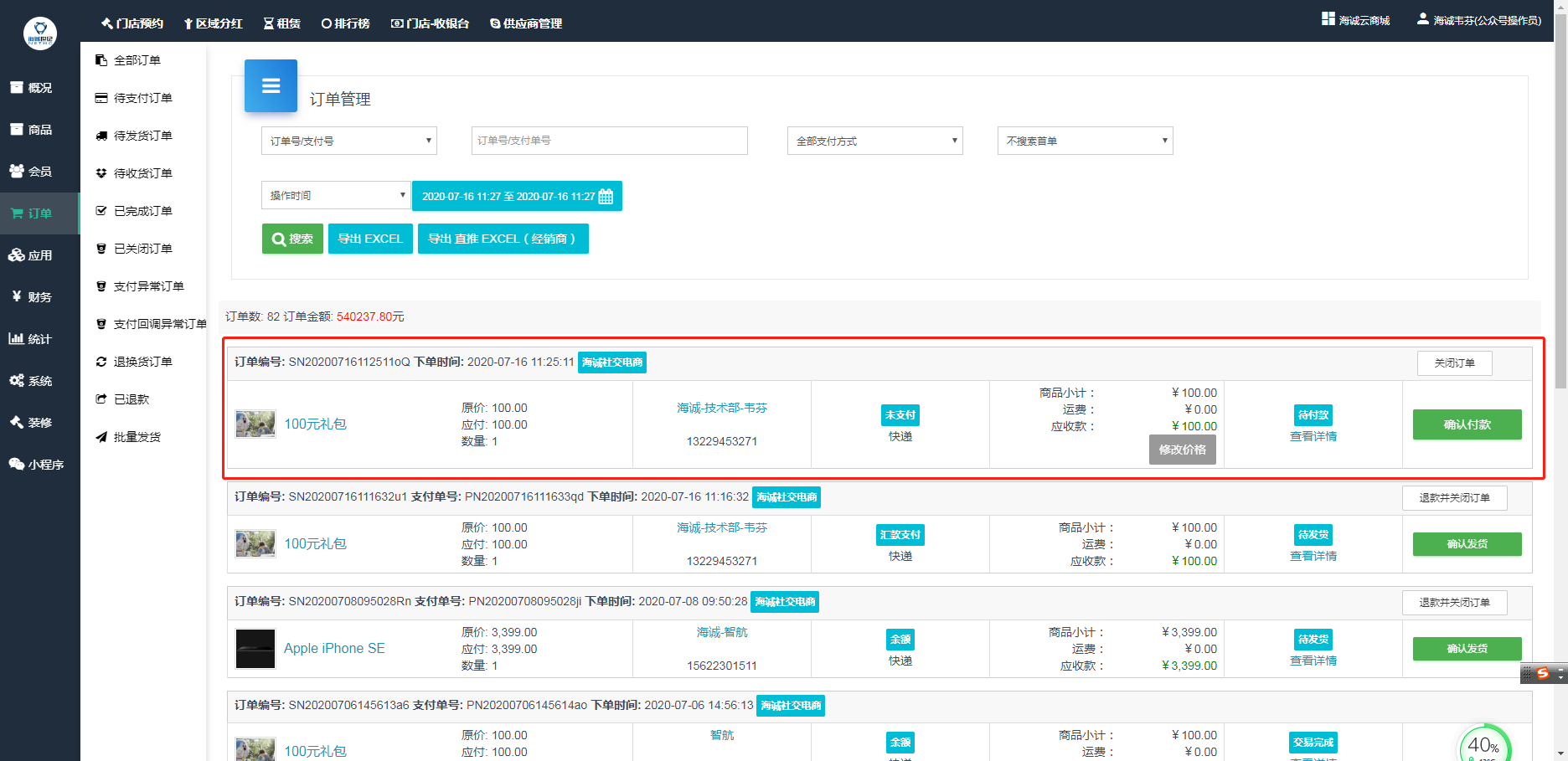Click the blue hamburger menu icon
The image size is (1568, 761).
[x=271, y=85]
